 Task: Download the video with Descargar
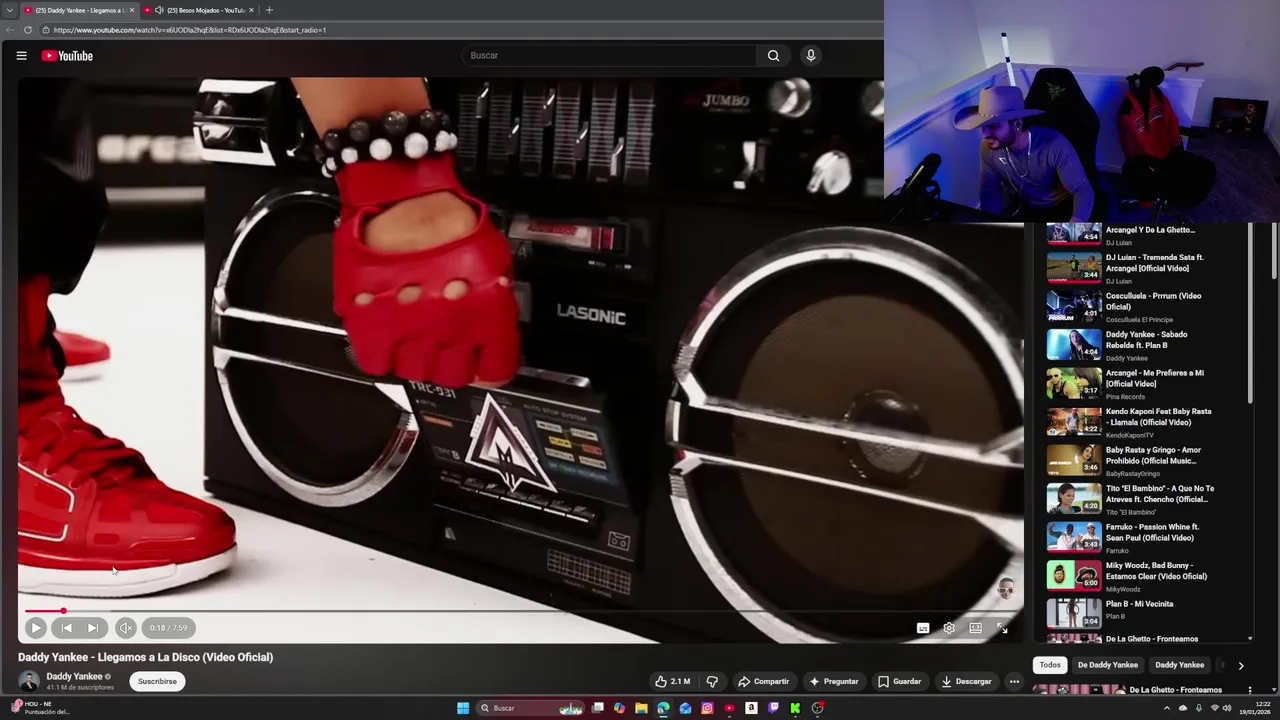[x=966, y=681]
